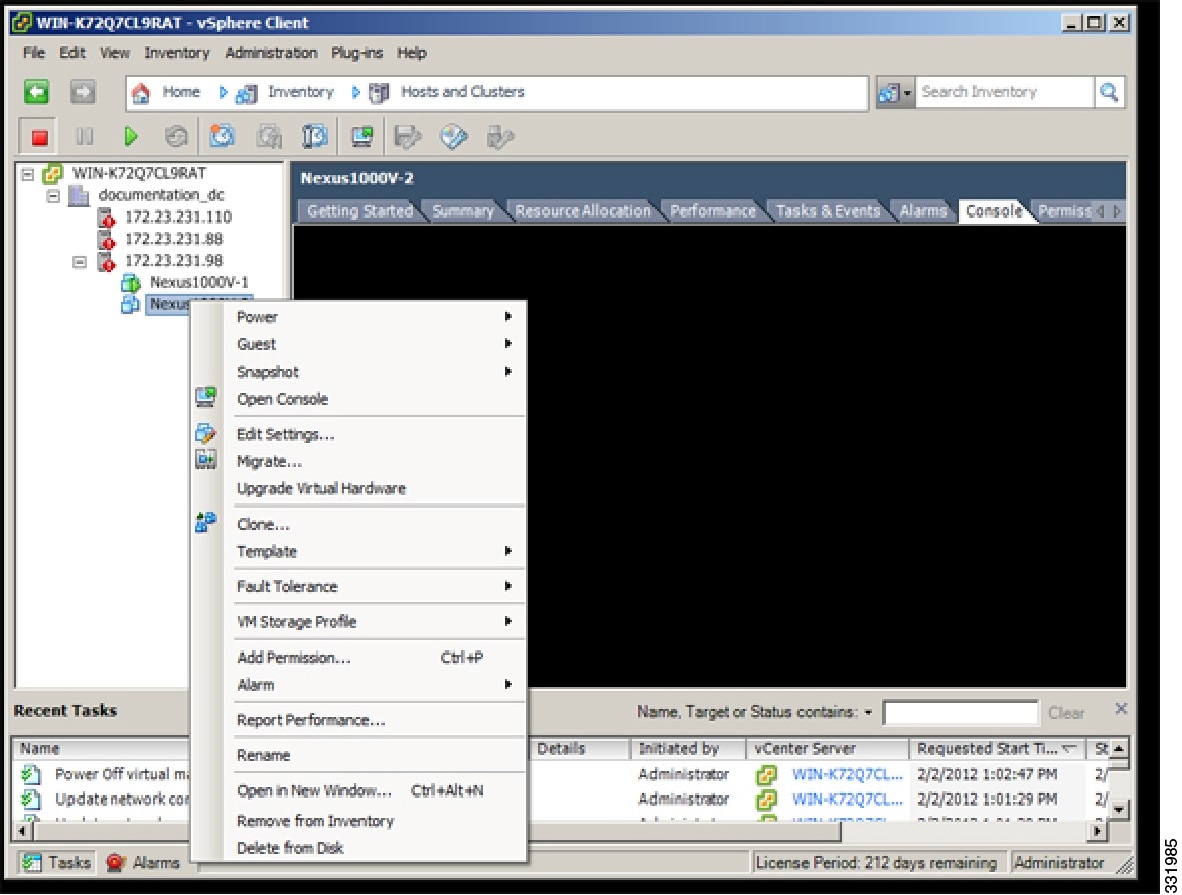Click the Home icon in breadcrumb
The width and height of the screenshot is (1182, 895).
141,93
